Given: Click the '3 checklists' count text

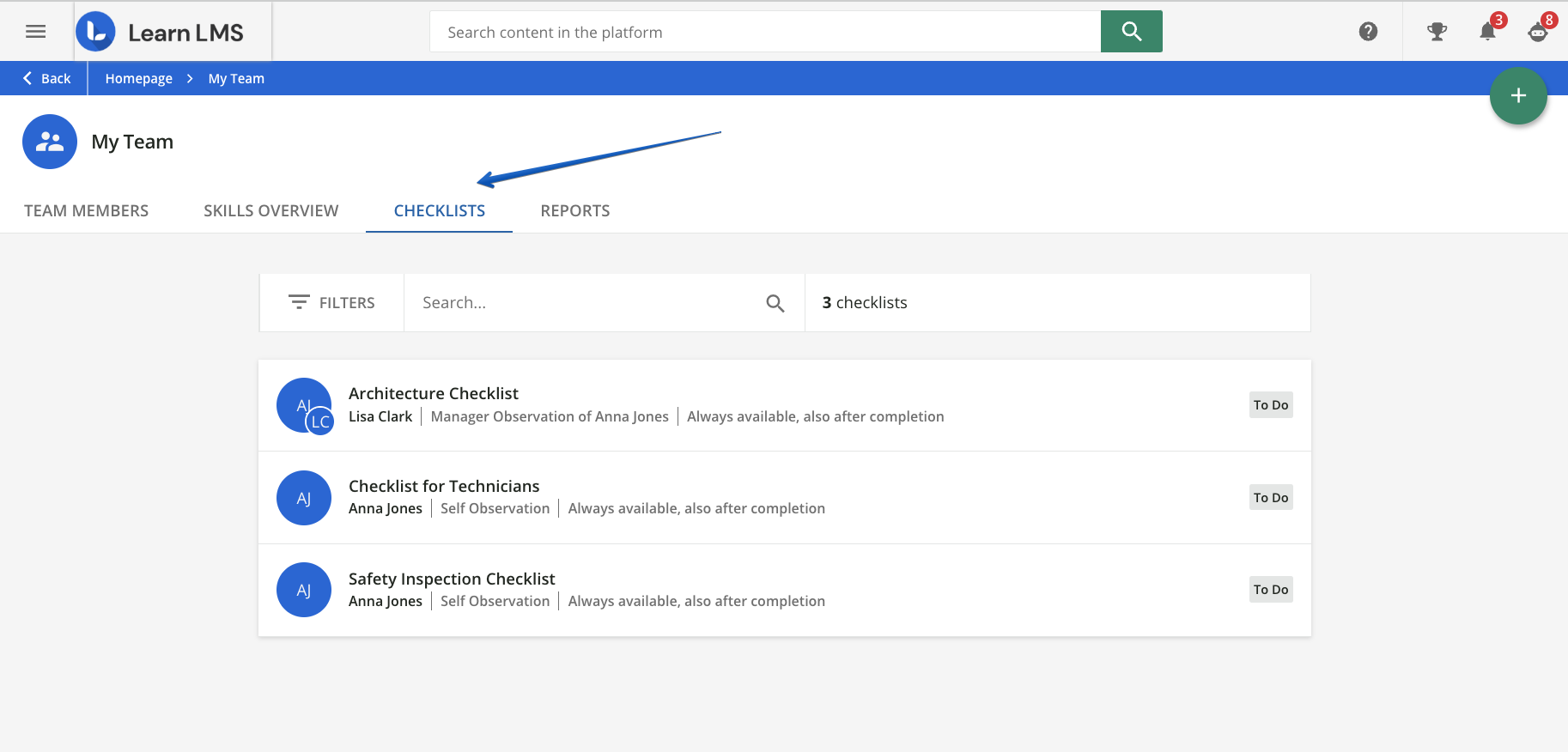Looking at the screenshot, I should 865,302.
